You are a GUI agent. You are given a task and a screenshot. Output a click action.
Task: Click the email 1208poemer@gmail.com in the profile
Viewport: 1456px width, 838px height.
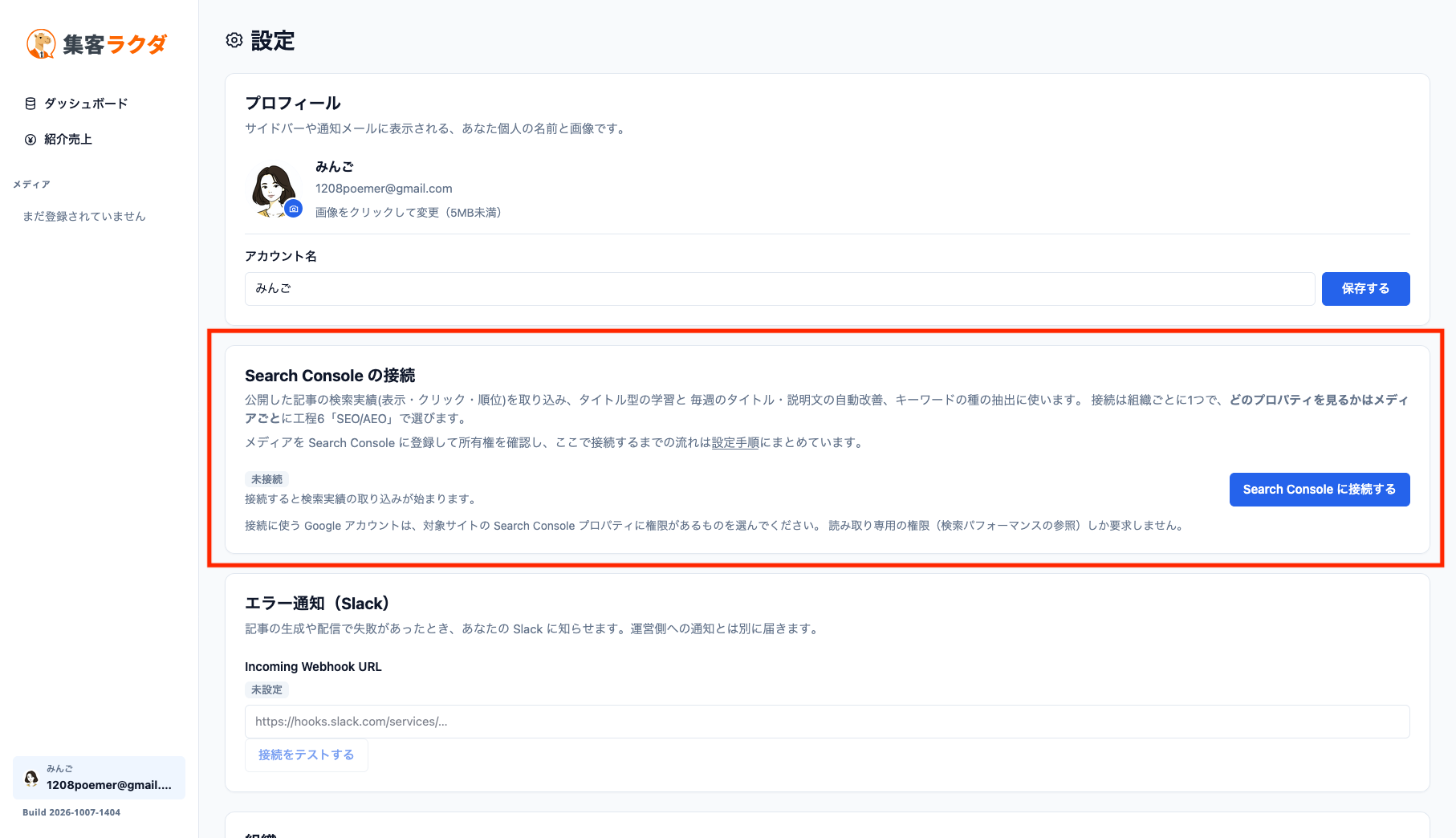point(384,189)
